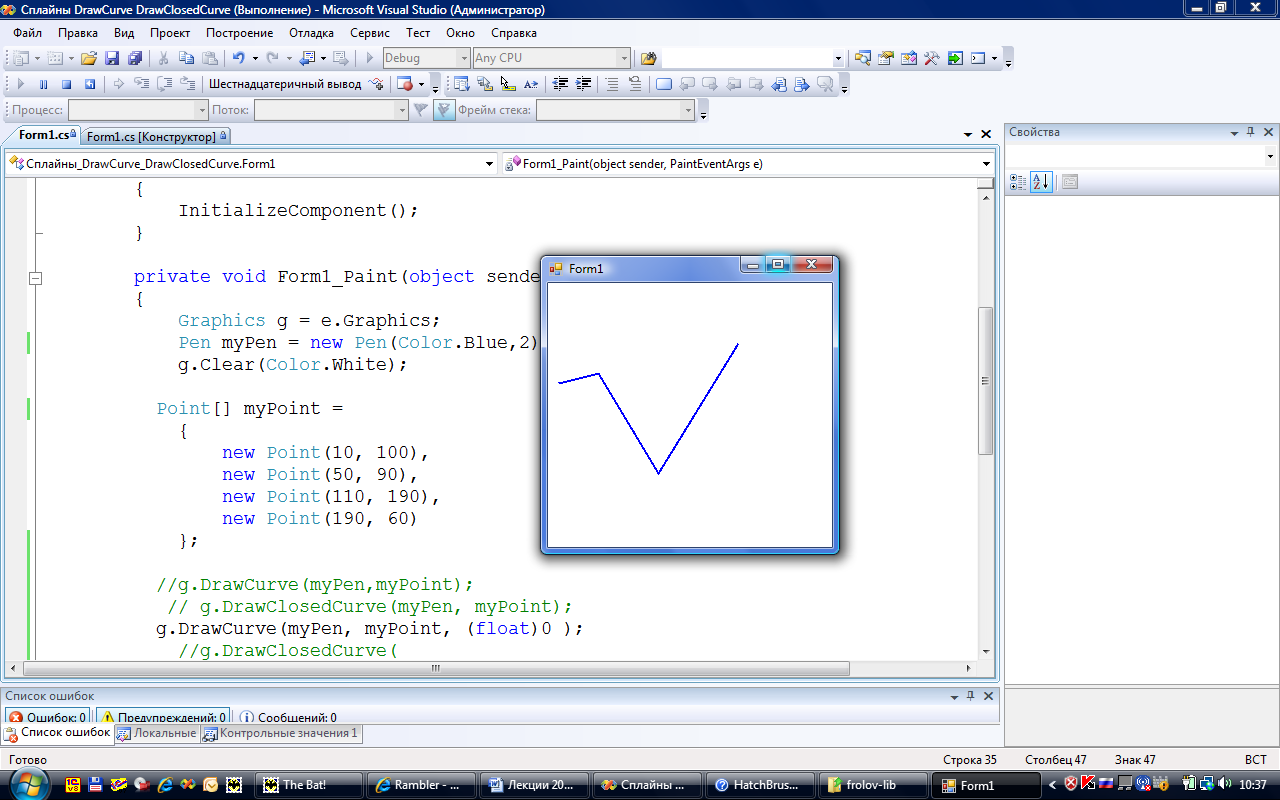This screenshot has height=800, width=1280.
Task: Toggle the Alphabetical A-Z sort in Свойства
Action: coord(1041,182)
